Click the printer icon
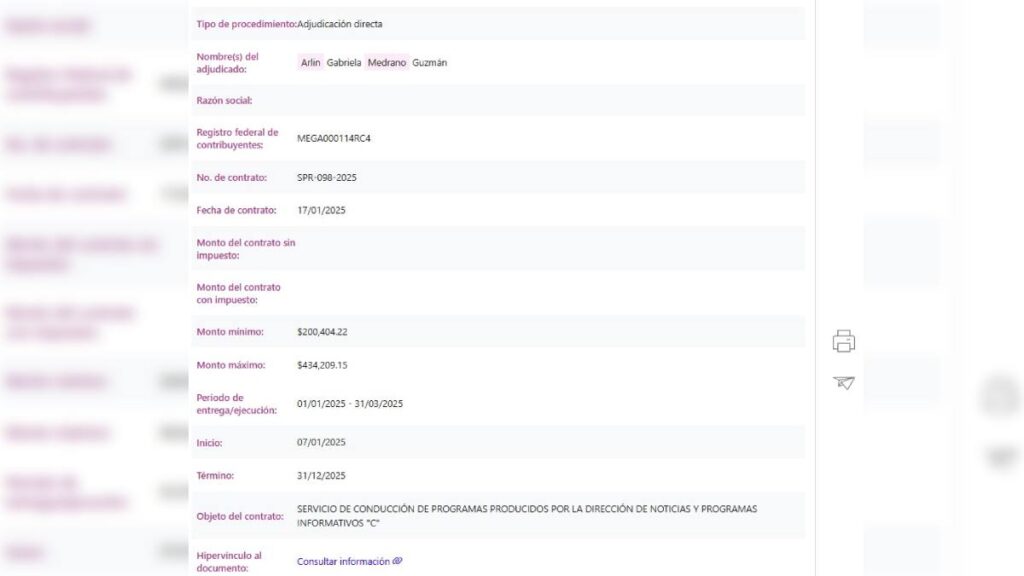 click(x=844, y=341)
